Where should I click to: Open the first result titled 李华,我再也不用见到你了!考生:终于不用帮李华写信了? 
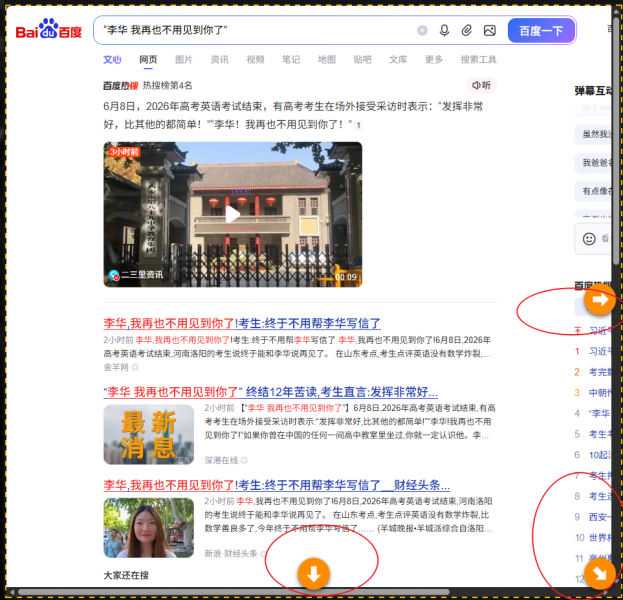click(x=242, y=323)
